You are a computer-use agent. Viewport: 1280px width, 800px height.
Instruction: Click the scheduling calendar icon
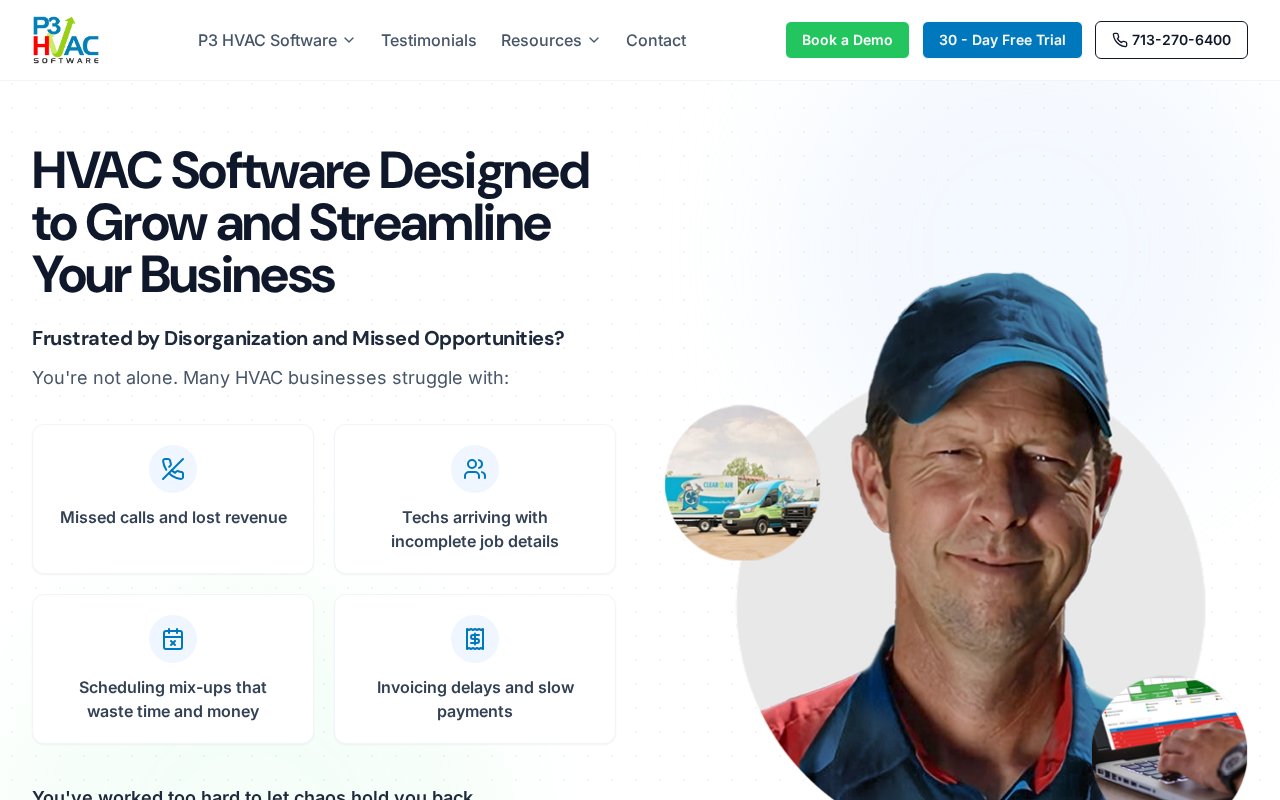tap(173, 639)
